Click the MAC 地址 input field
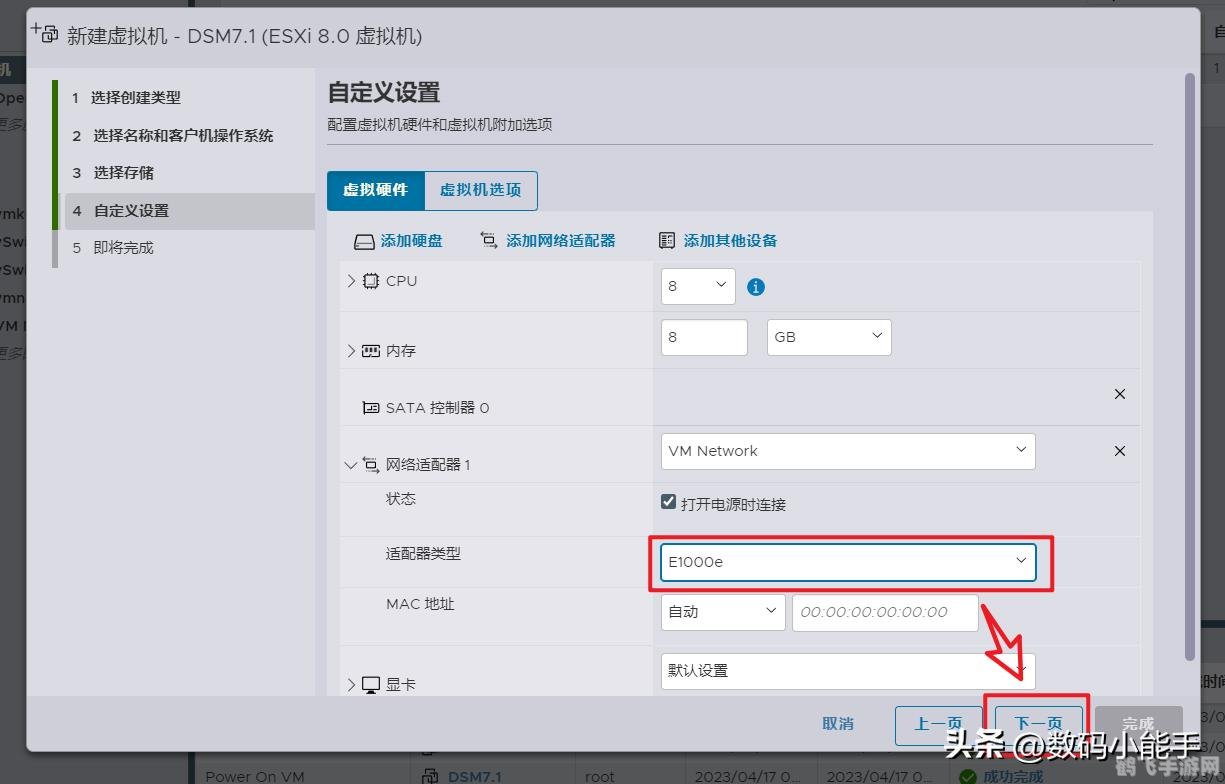 coord(884,612)
